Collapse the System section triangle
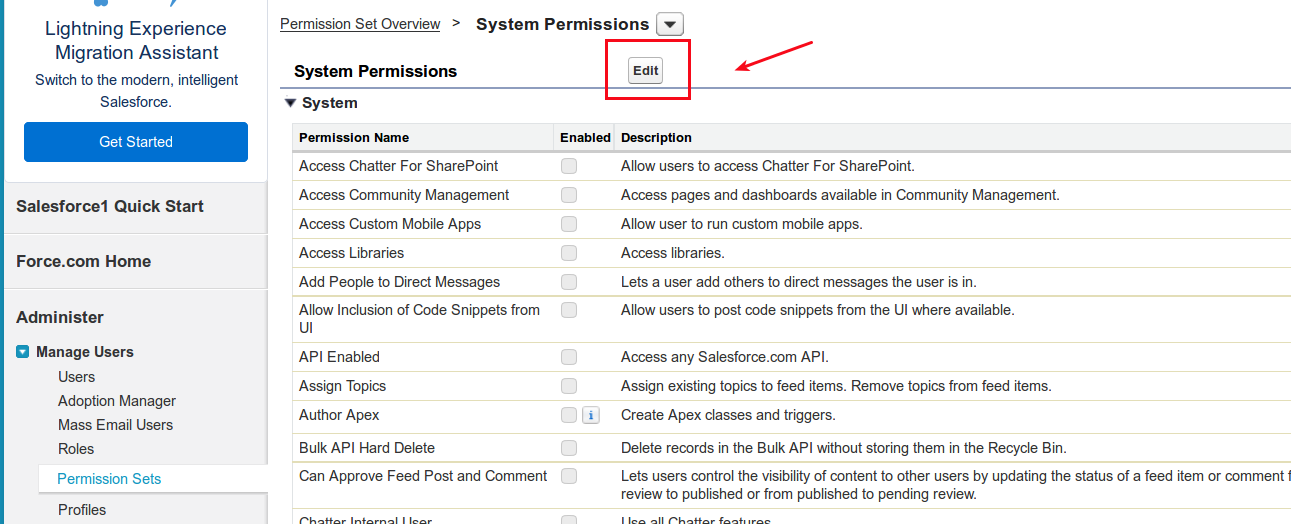1291x524 pixels. click(291, 102)
